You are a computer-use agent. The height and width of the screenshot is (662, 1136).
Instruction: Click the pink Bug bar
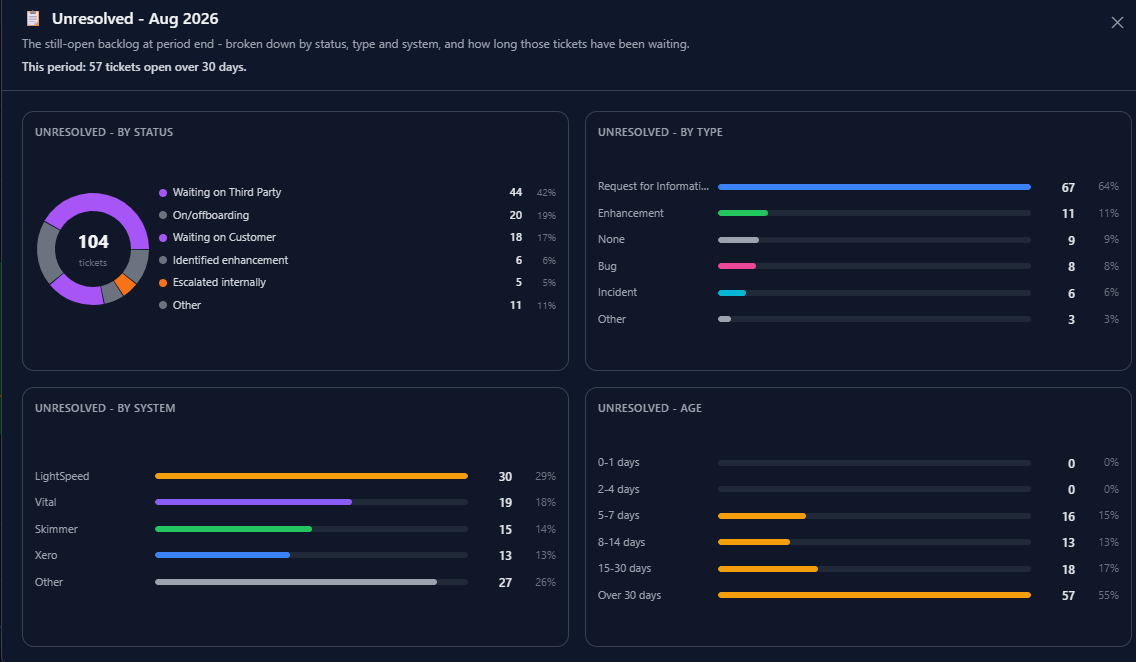[737, 266]
